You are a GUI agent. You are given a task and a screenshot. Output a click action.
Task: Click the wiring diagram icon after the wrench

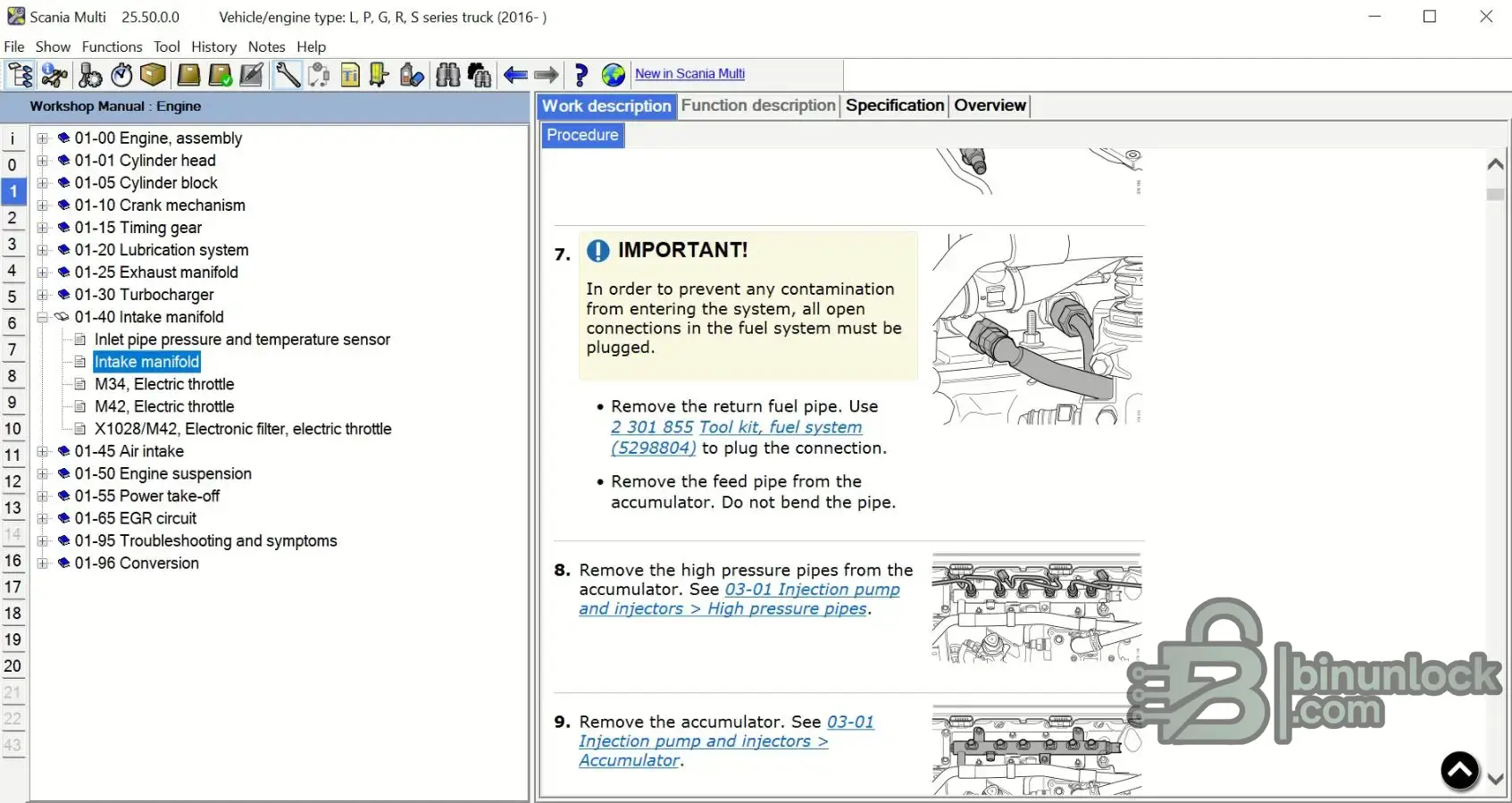(319, 75)
